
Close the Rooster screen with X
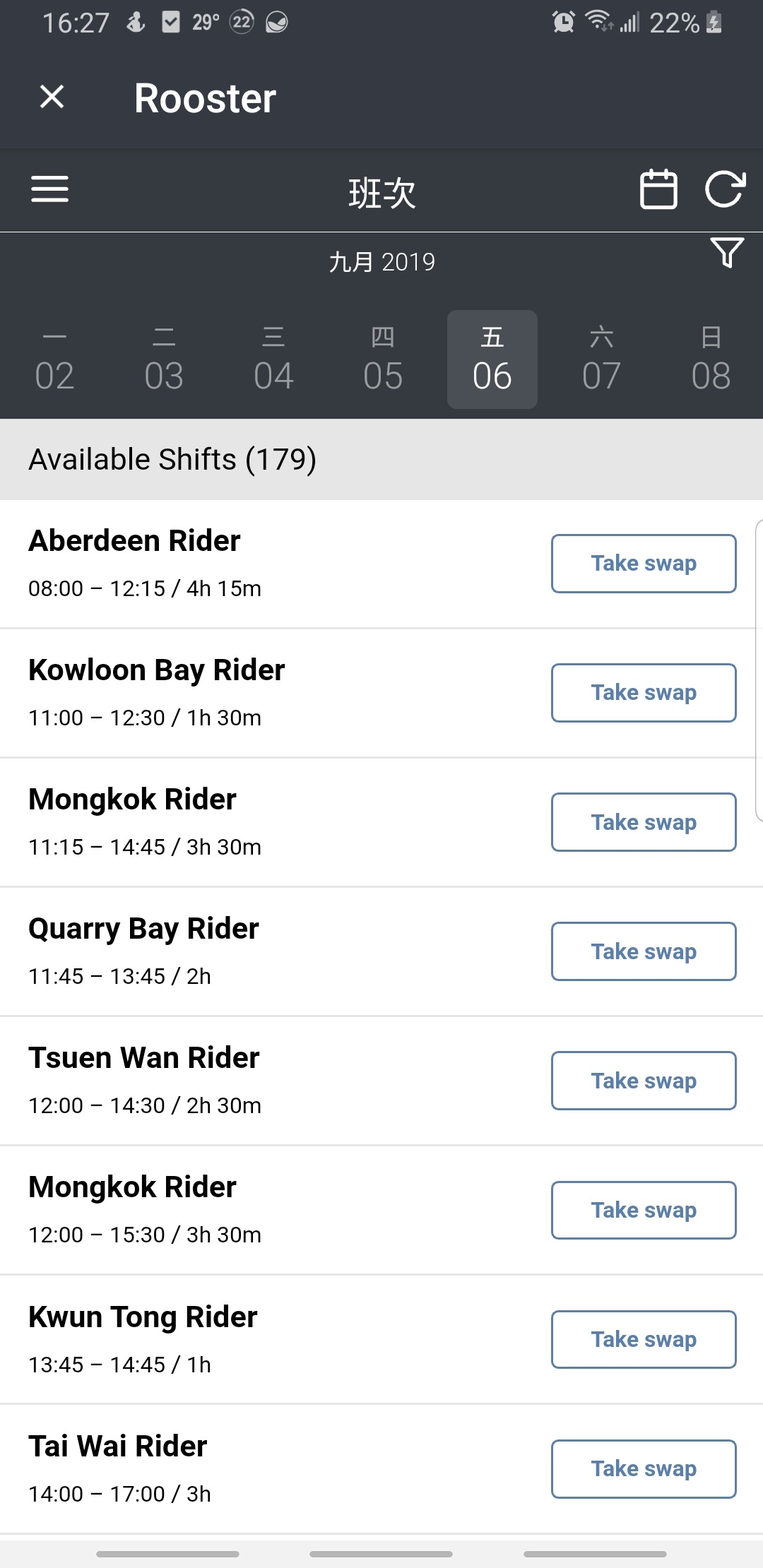[52, 97]
